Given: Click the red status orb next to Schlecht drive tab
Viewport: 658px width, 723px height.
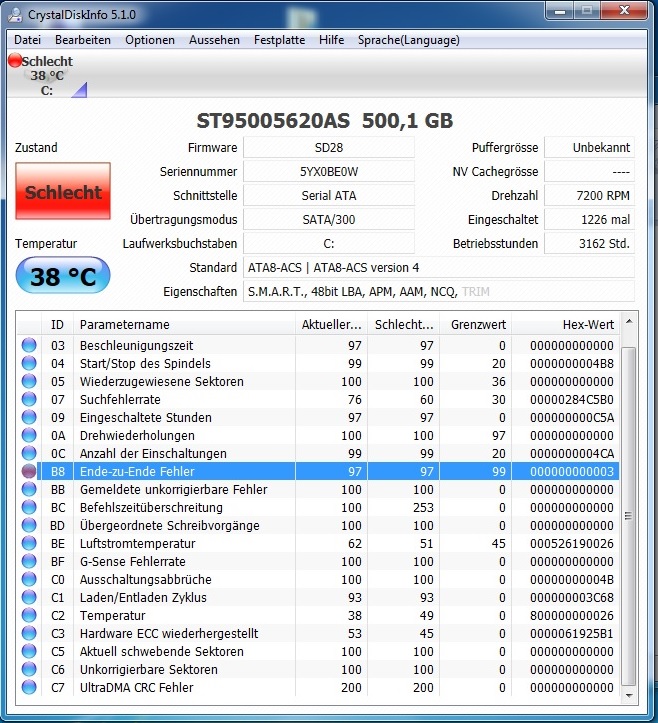Looking at the screenshot, I should [15, 60].
